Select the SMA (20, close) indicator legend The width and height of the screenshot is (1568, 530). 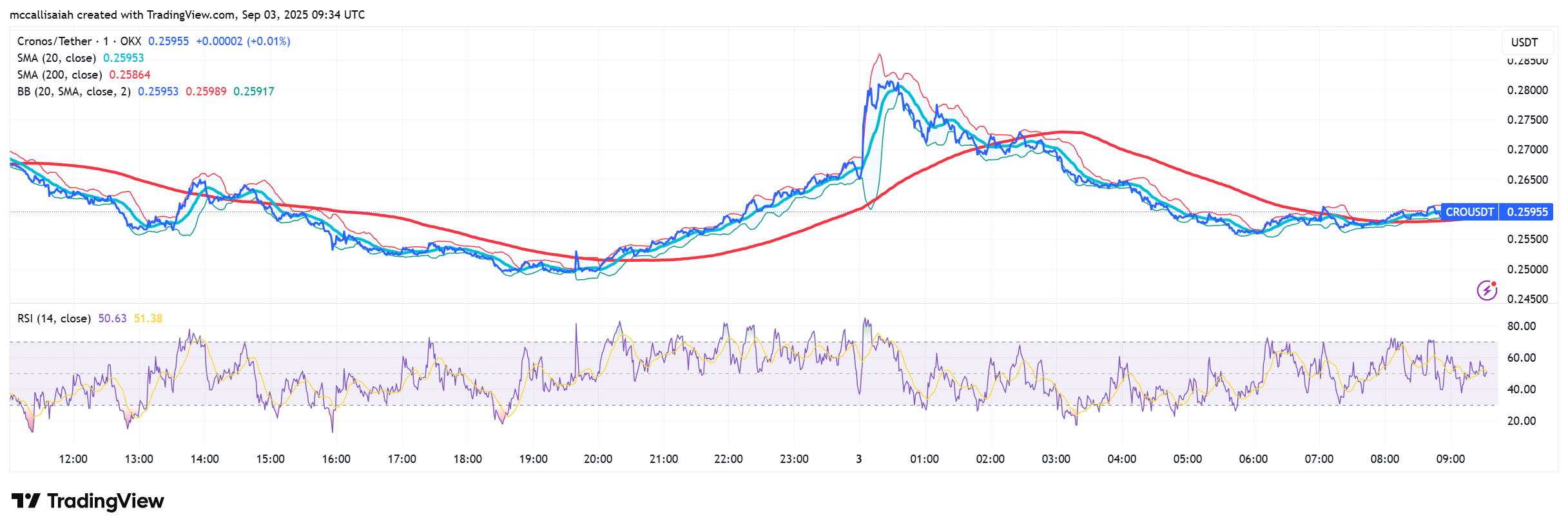click(57, 58)
